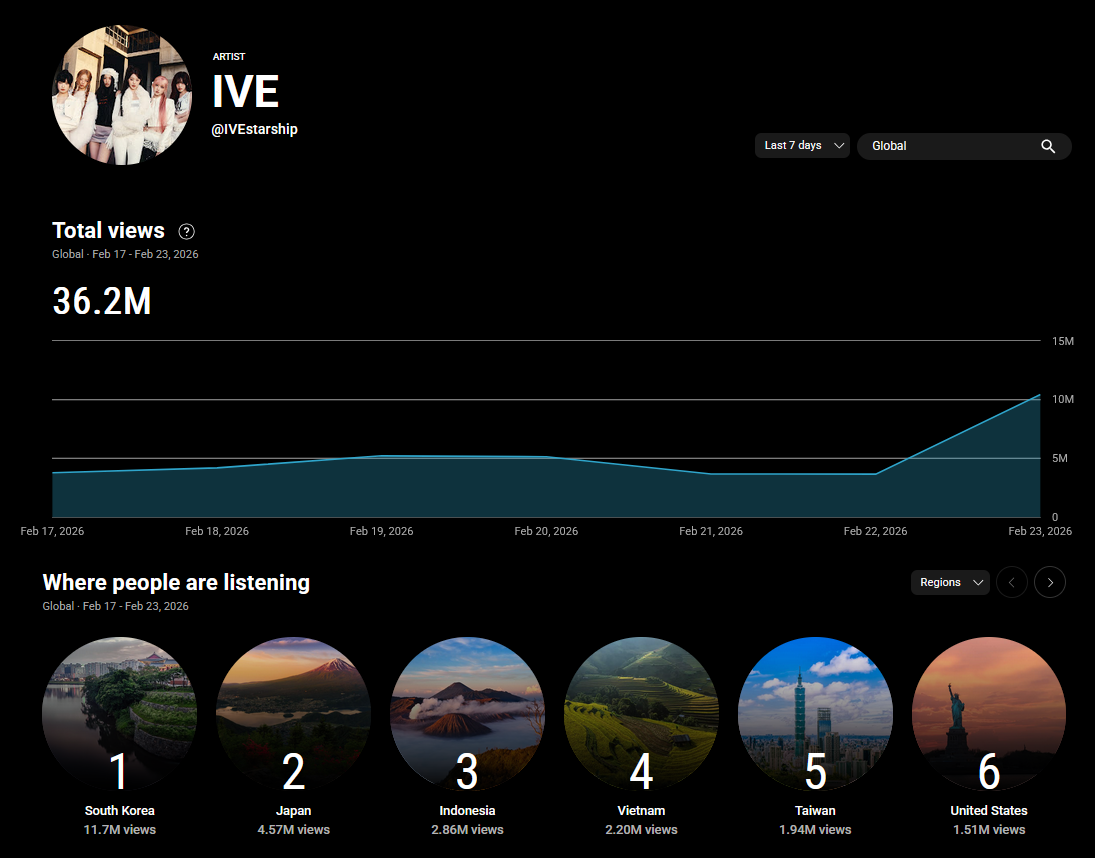Open IVE artist profile picture
The image size is (1095, 858).
pos(122,95)
